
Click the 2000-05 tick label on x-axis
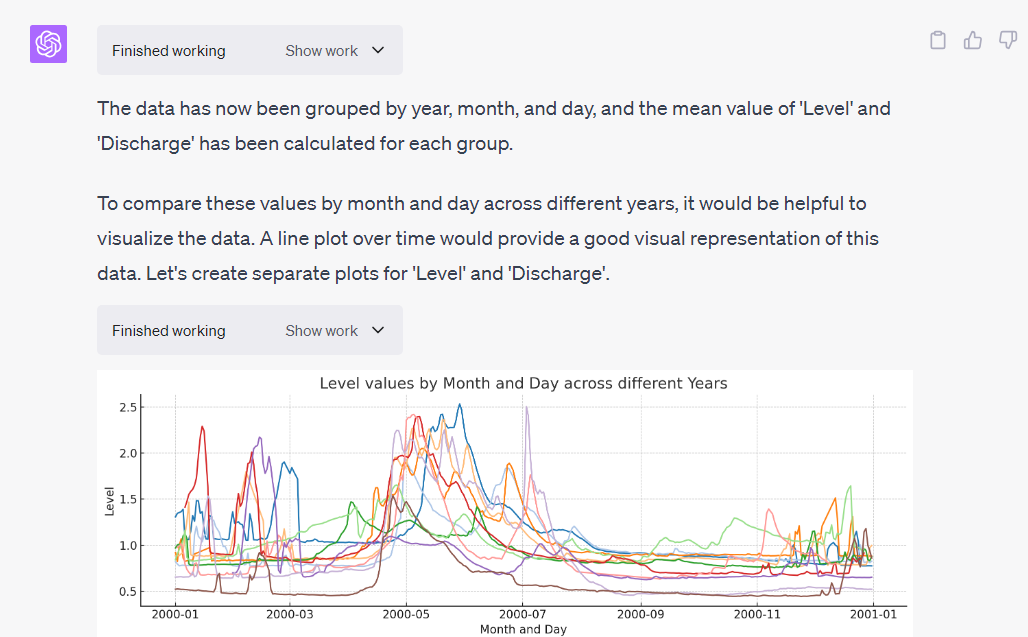[x=406, y=613]
